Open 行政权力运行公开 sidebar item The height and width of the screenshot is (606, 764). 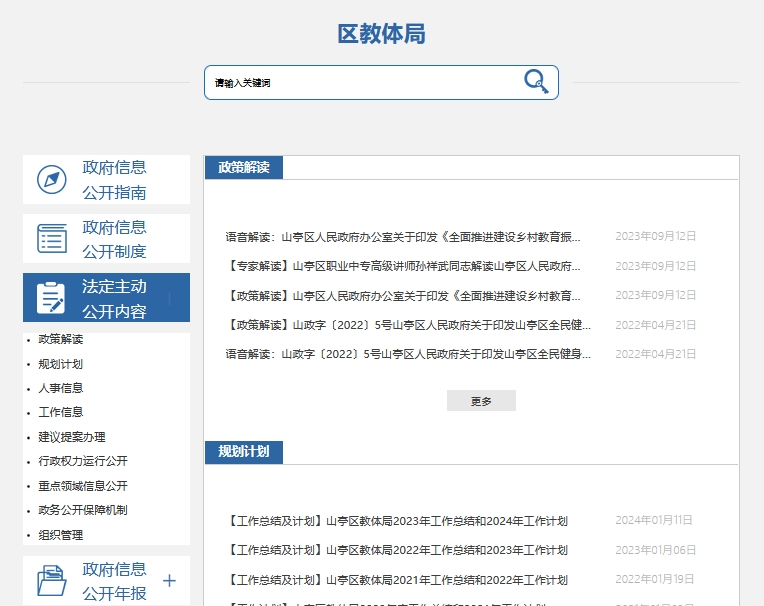tap(83, 461)
